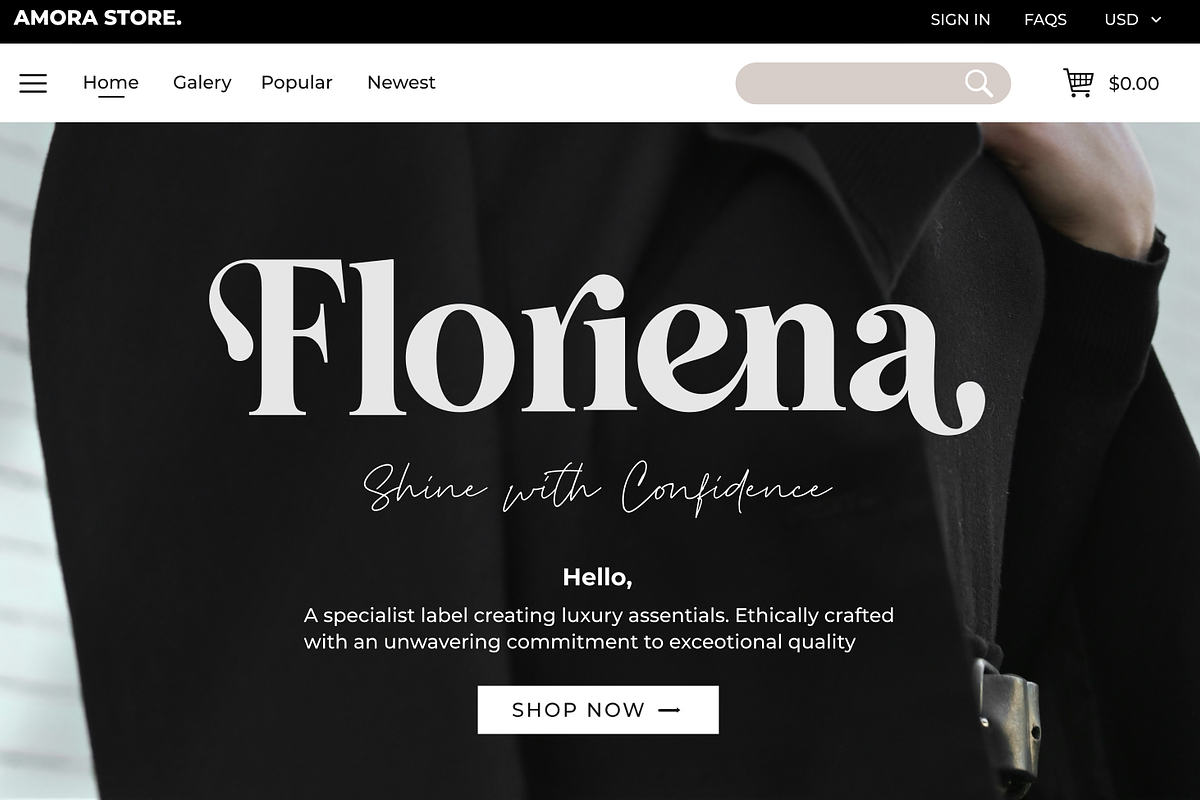Focus the search input field
Image resolution: width=1200 pixels, height=800 pixels.
point(845,83)
